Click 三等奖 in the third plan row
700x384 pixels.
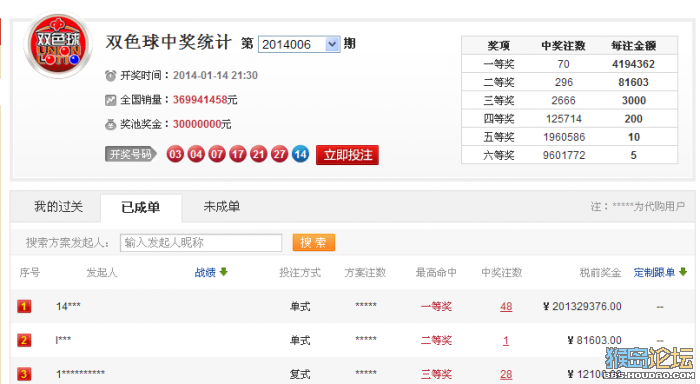(x=436, y=374)
